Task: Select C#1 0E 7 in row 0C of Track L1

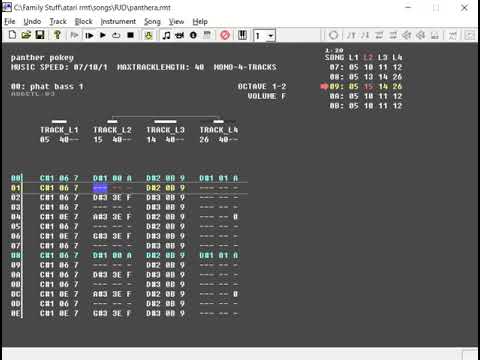Action: click(59, 294)
